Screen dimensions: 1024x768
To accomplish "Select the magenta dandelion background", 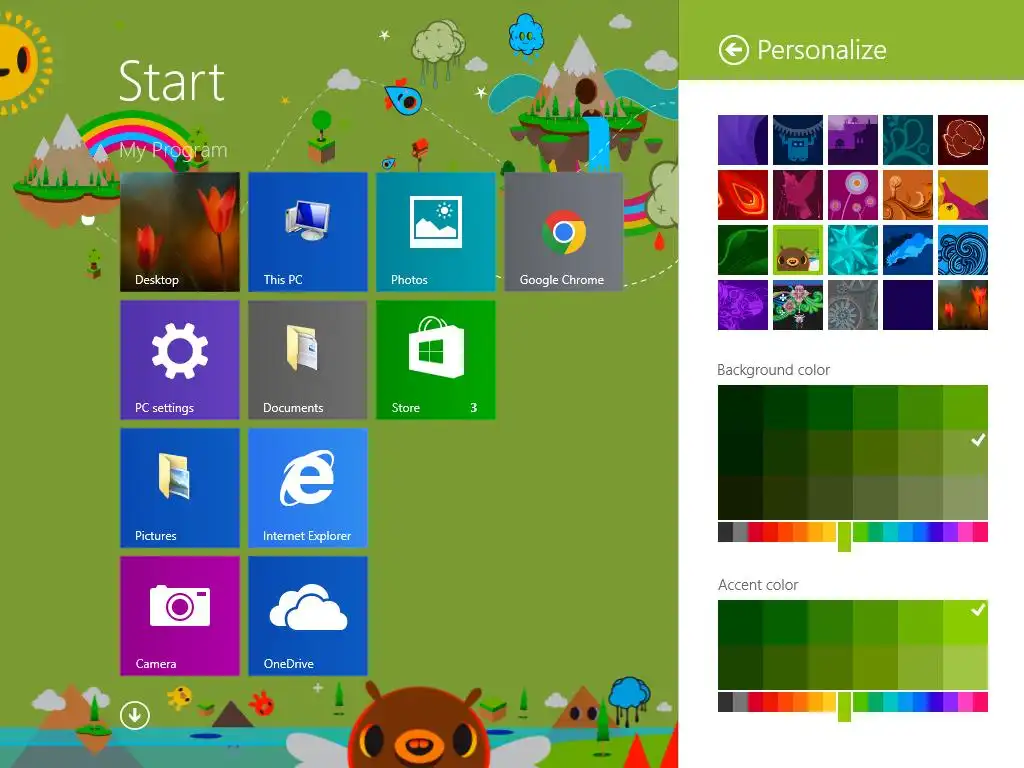I will coord(852,195).
